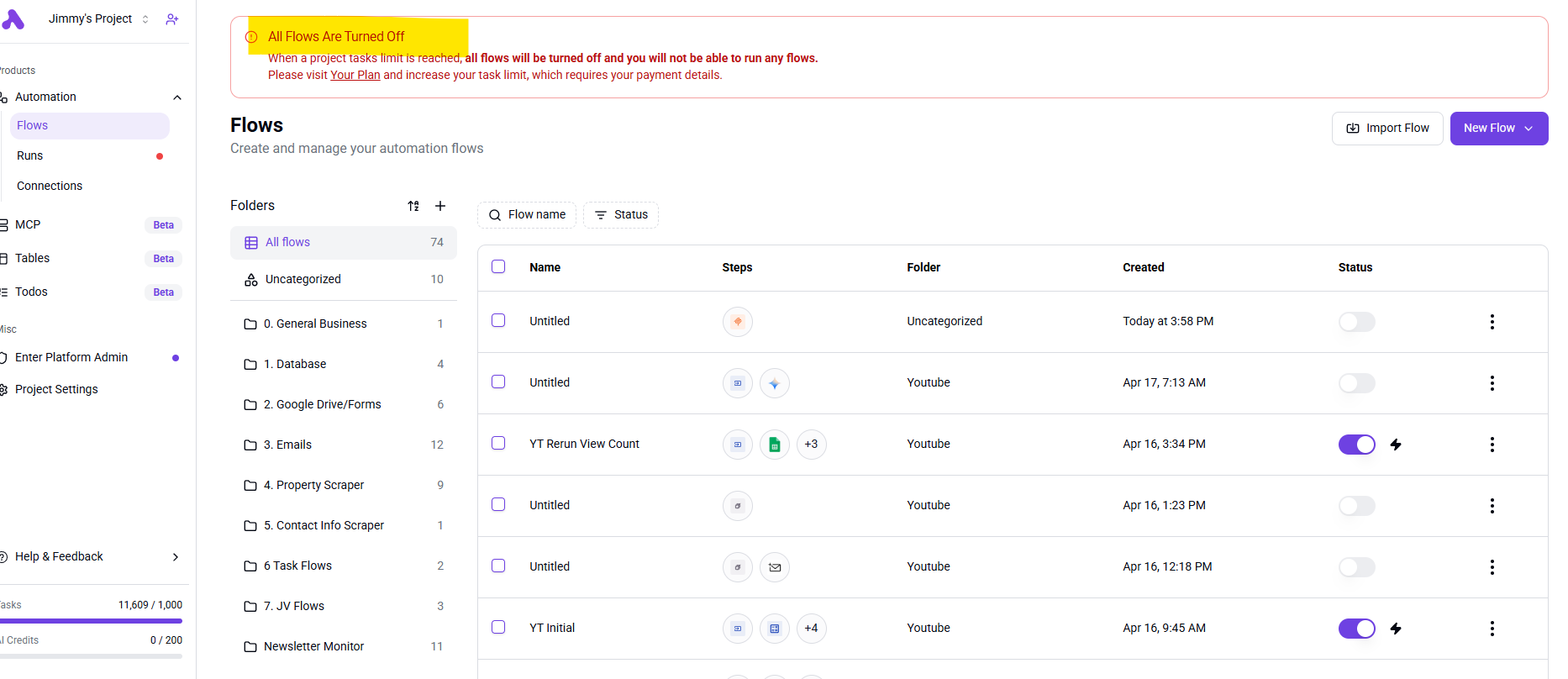Click the +3 steps badge in YT Rerun View Count
Screen dimensions: 1568x679
(x=812, y=445)
